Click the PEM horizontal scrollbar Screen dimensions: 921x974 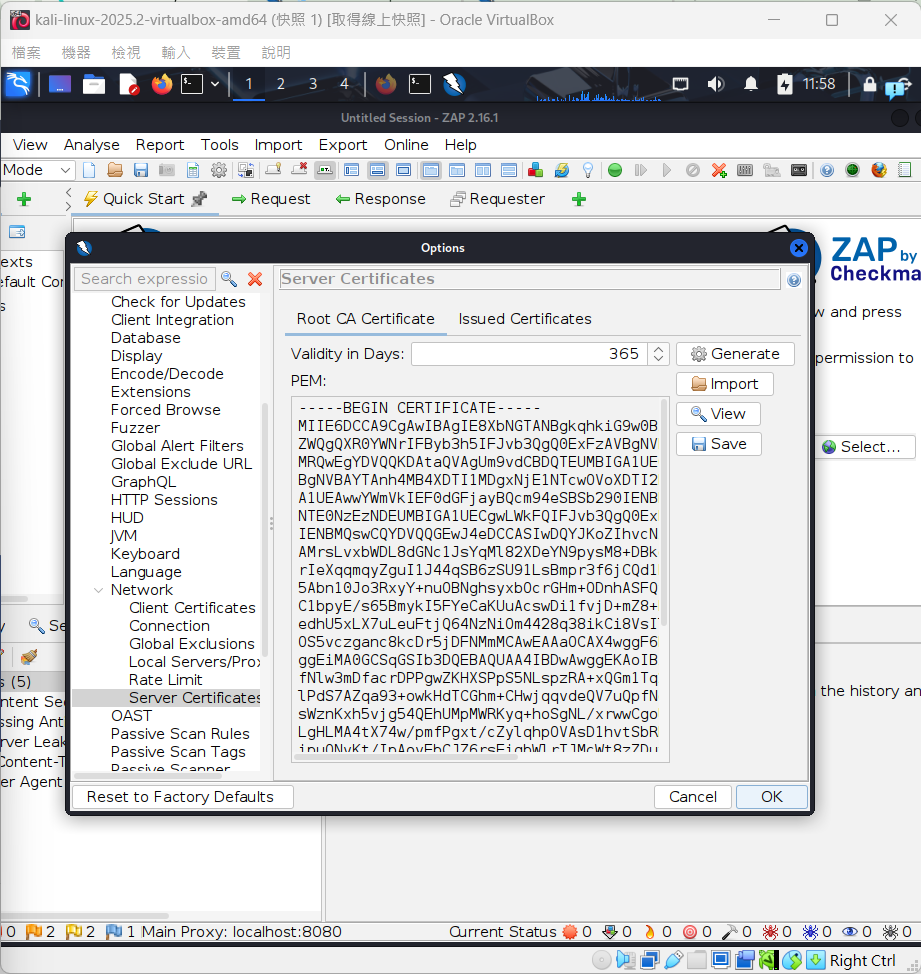(407, 757)
